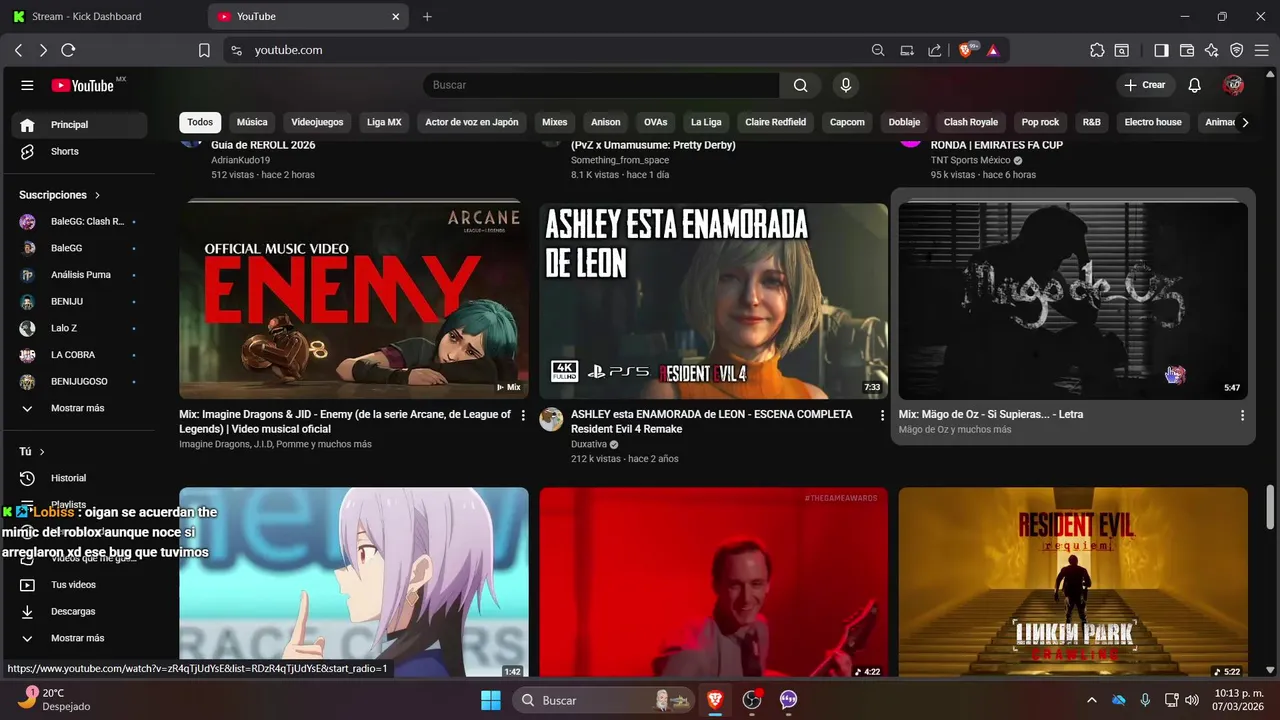This screenshot has height=720, width=1280.
Task: Open Descargas in the sidebar
Action: 79,611
